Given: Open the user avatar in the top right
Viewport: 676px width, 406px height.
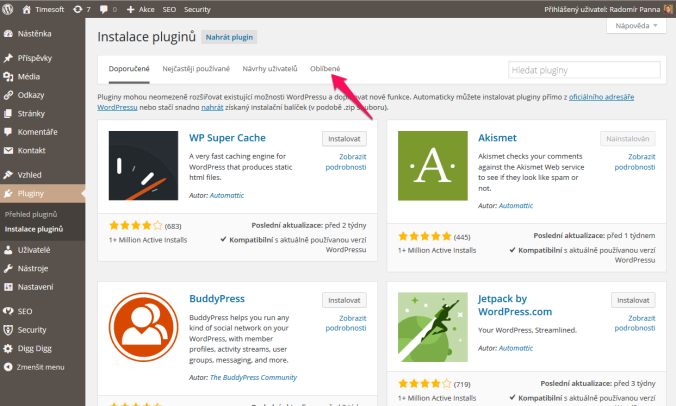Looking at the screenshot, I should click(668, 9).
